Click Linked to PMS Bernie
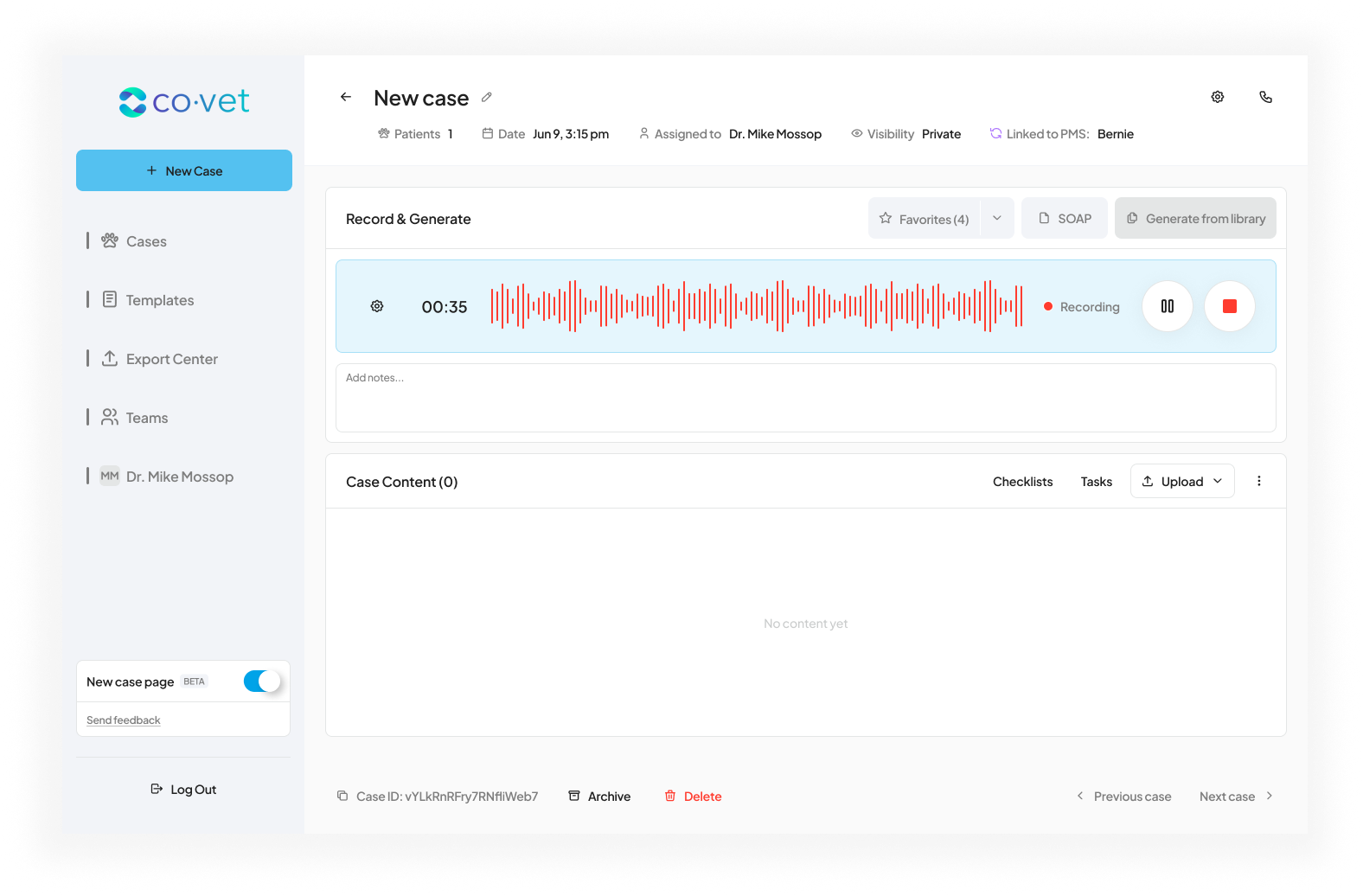Screen dimensions: 1363x896 [1062, 134]
